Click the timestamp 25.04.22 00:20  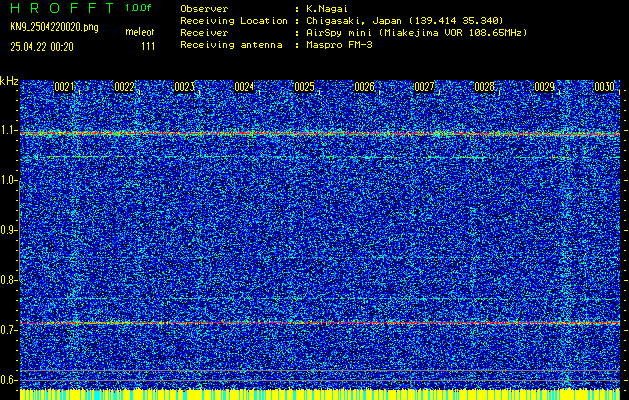point(42,47)
